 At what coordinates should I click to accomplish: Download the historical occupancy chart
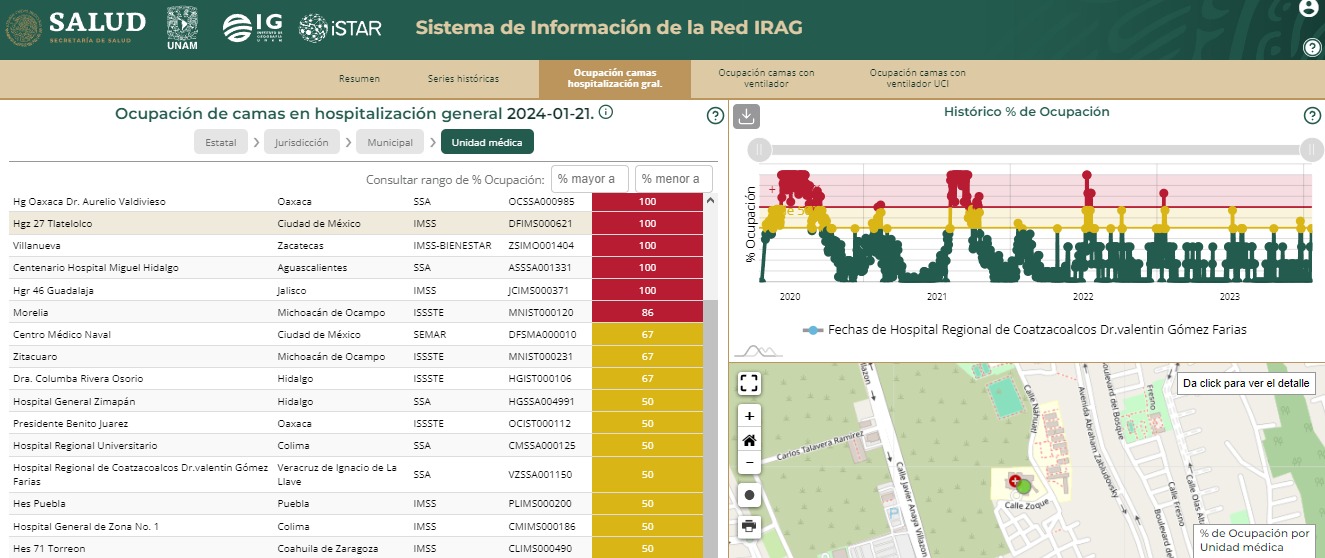[x=747, y=116]
